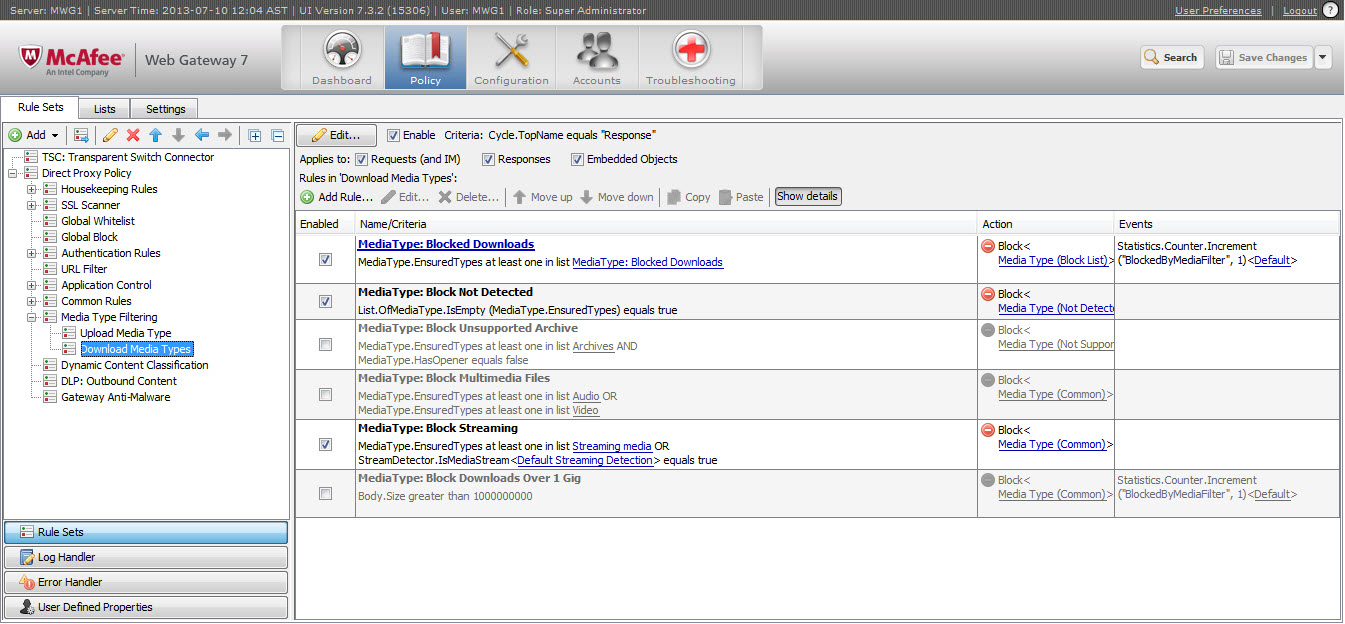Open the MediaType: Blocked Downloads rule link
Viewport: 1345px width, 624px height.
[446, 243]
